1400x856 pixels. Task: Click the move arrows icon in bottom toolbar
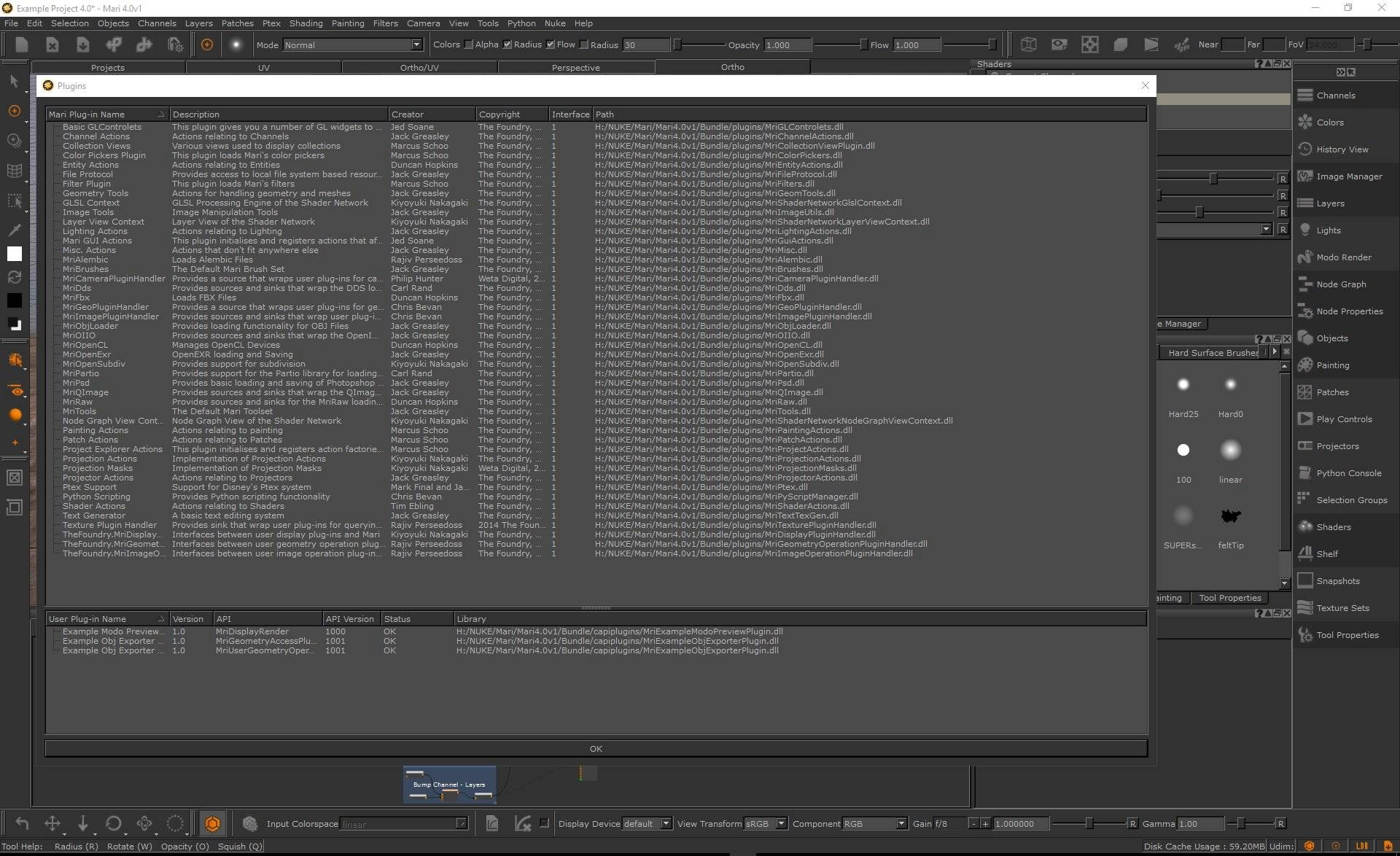click(52, 823)
